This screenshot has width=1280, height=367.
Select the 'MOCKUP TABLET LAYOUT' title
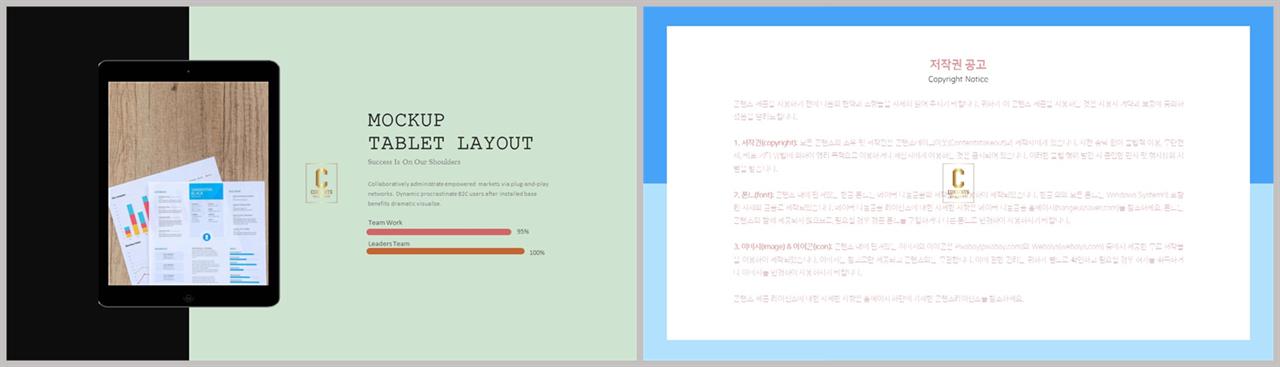[450, 132]
